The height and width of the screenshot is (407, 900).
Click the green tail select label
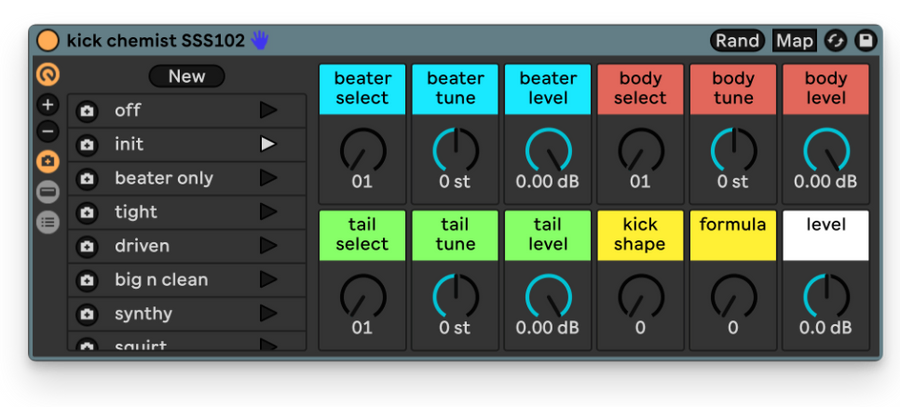(362, 235)
